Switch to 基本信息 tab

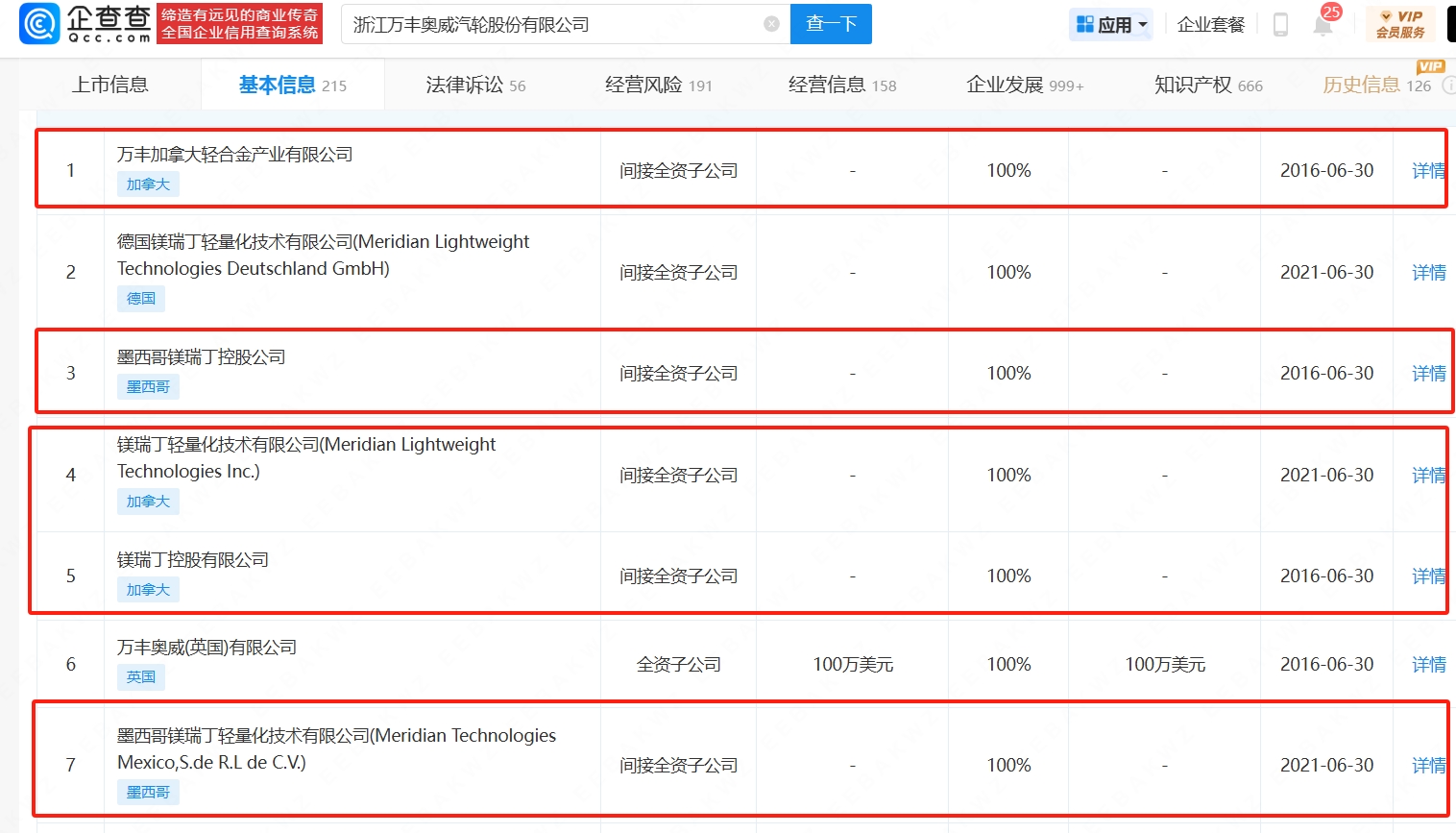pos(293,85)
